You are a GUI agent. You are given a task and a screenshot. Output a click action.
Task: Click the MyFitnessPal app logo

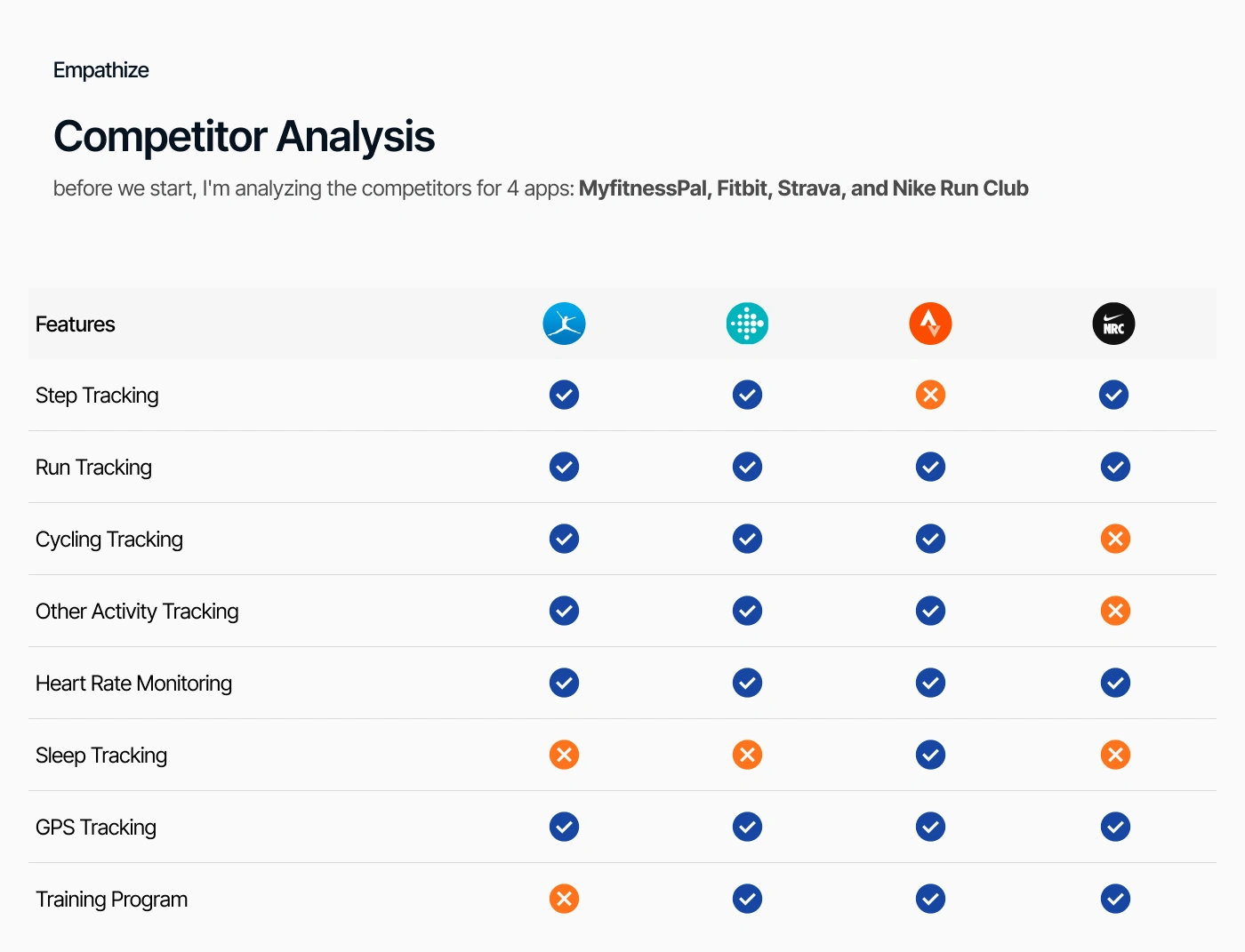[x=564, y=324]
